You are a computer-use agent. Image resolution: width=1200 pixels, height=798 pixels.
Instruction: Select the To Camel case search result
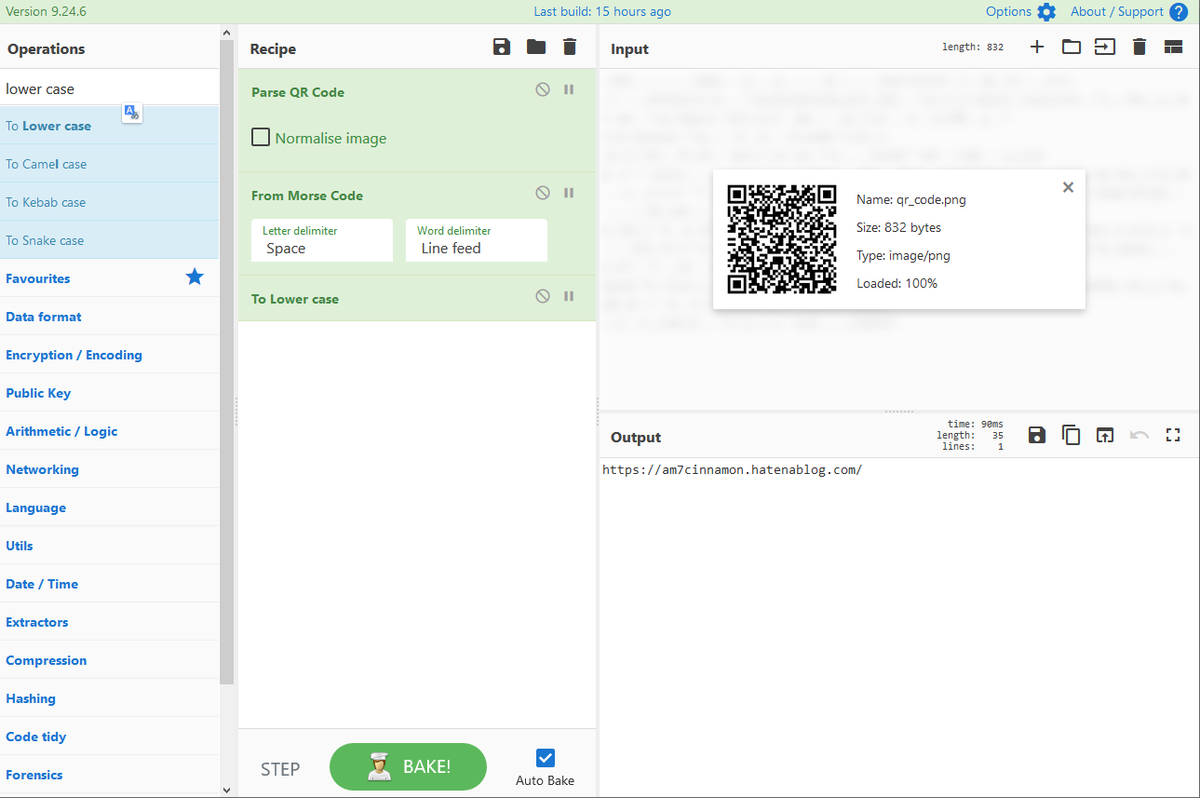click(x=109, y=163)
